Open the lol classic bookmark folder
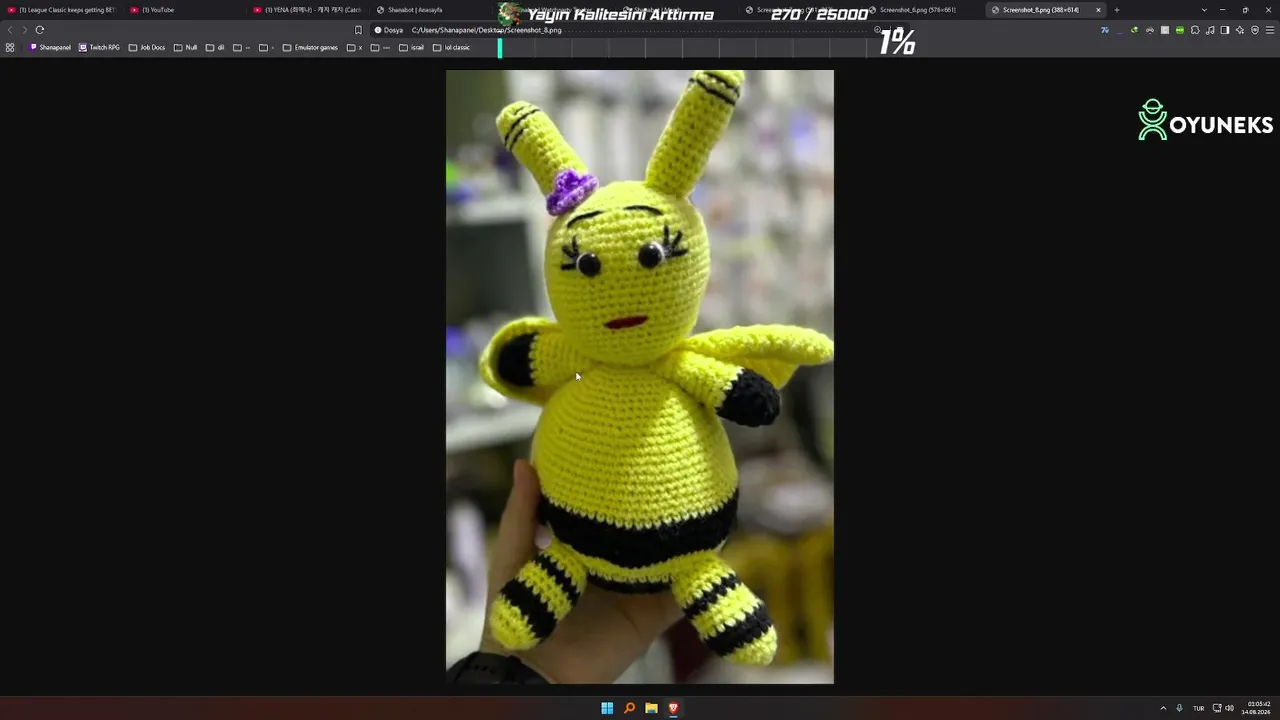This screenshot has width=1280, height=720. point(451,47)
